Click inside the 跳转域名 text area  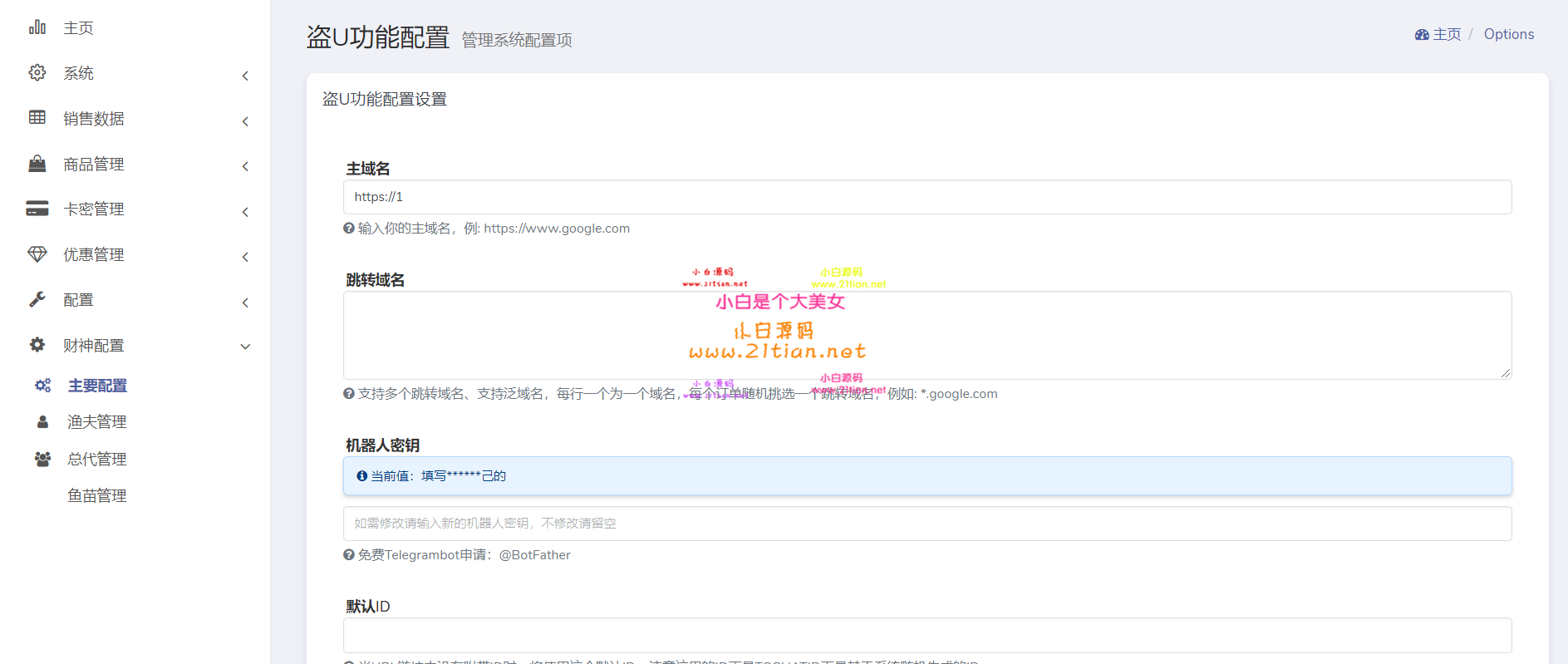tap(927, 335)
